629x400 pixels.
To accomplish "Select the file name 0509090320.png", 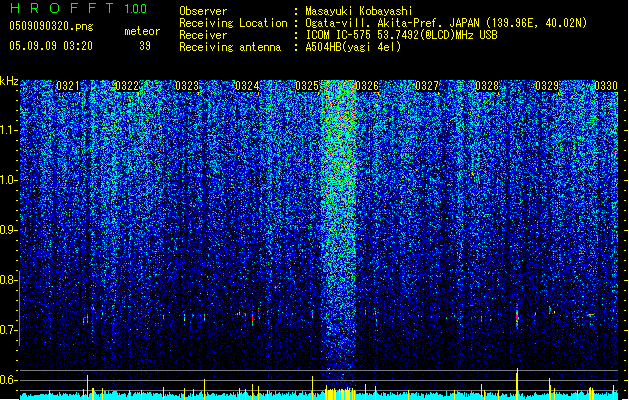I will coord(51,27).
